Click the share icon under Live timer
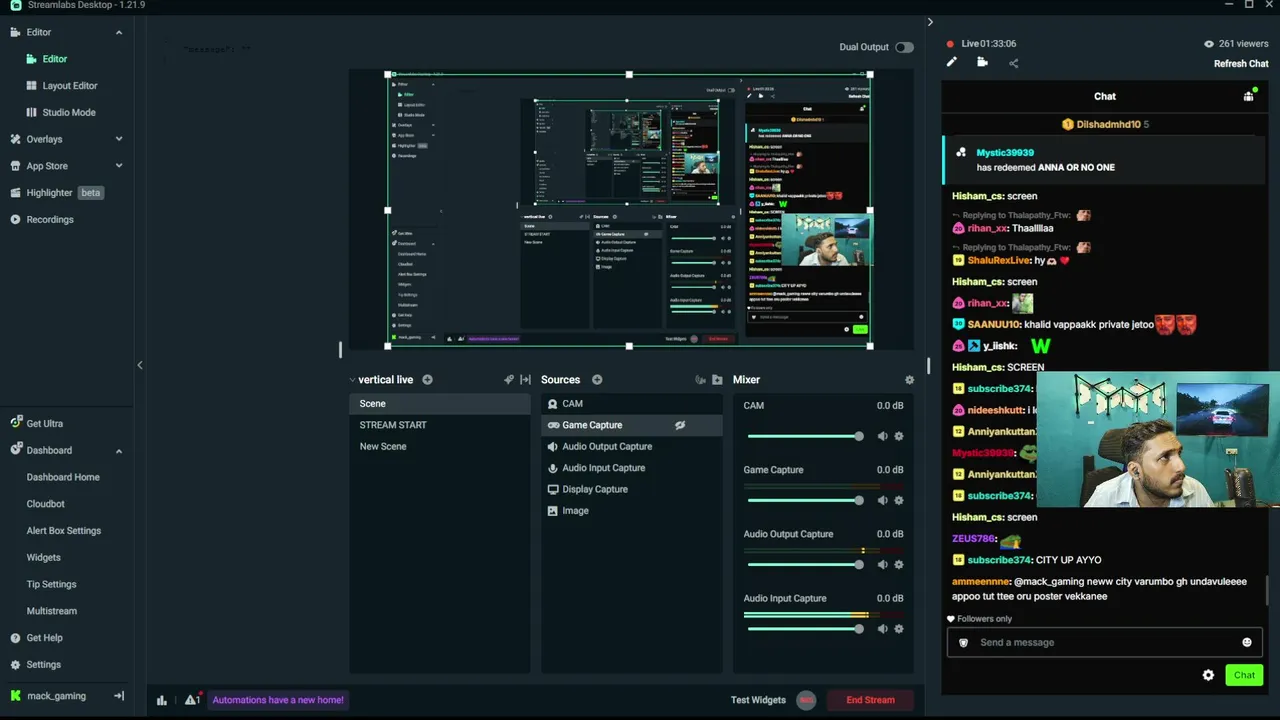 pos(1013,63)
